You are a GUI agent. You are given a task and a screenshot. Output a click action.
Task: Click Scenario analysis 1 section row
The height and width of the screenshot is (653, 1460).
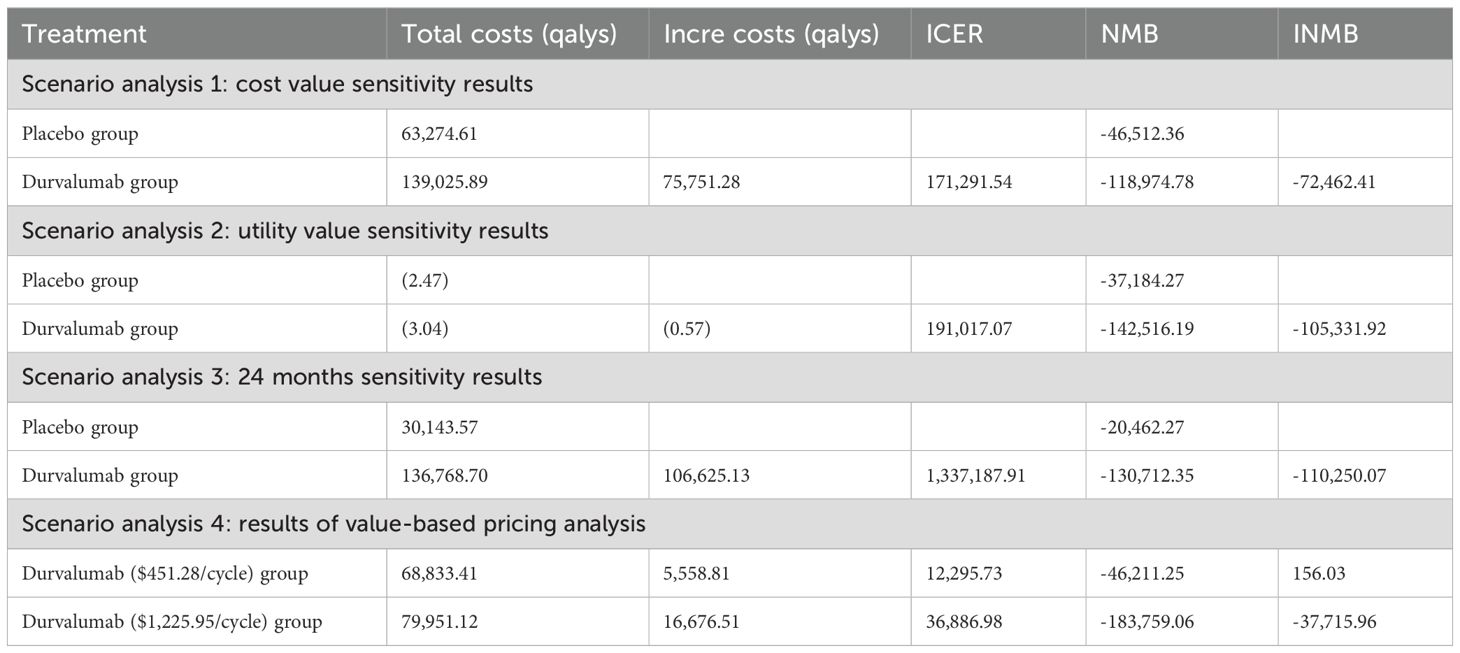pyautogui.click(x=277, y=84)
